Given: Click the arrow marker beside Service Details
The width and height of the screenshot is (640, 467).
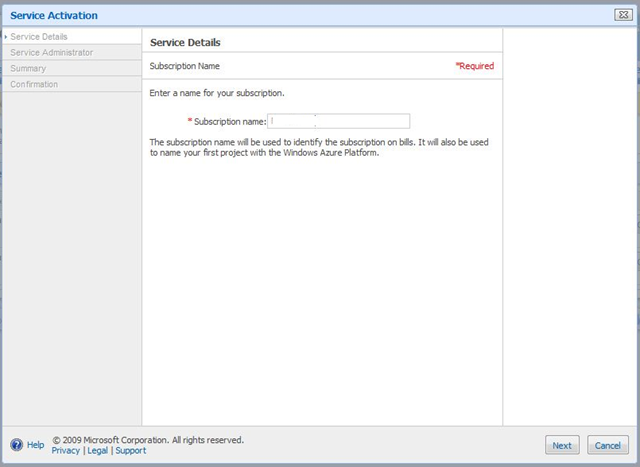Looking at the screenshot, I should tap(6, 37).
